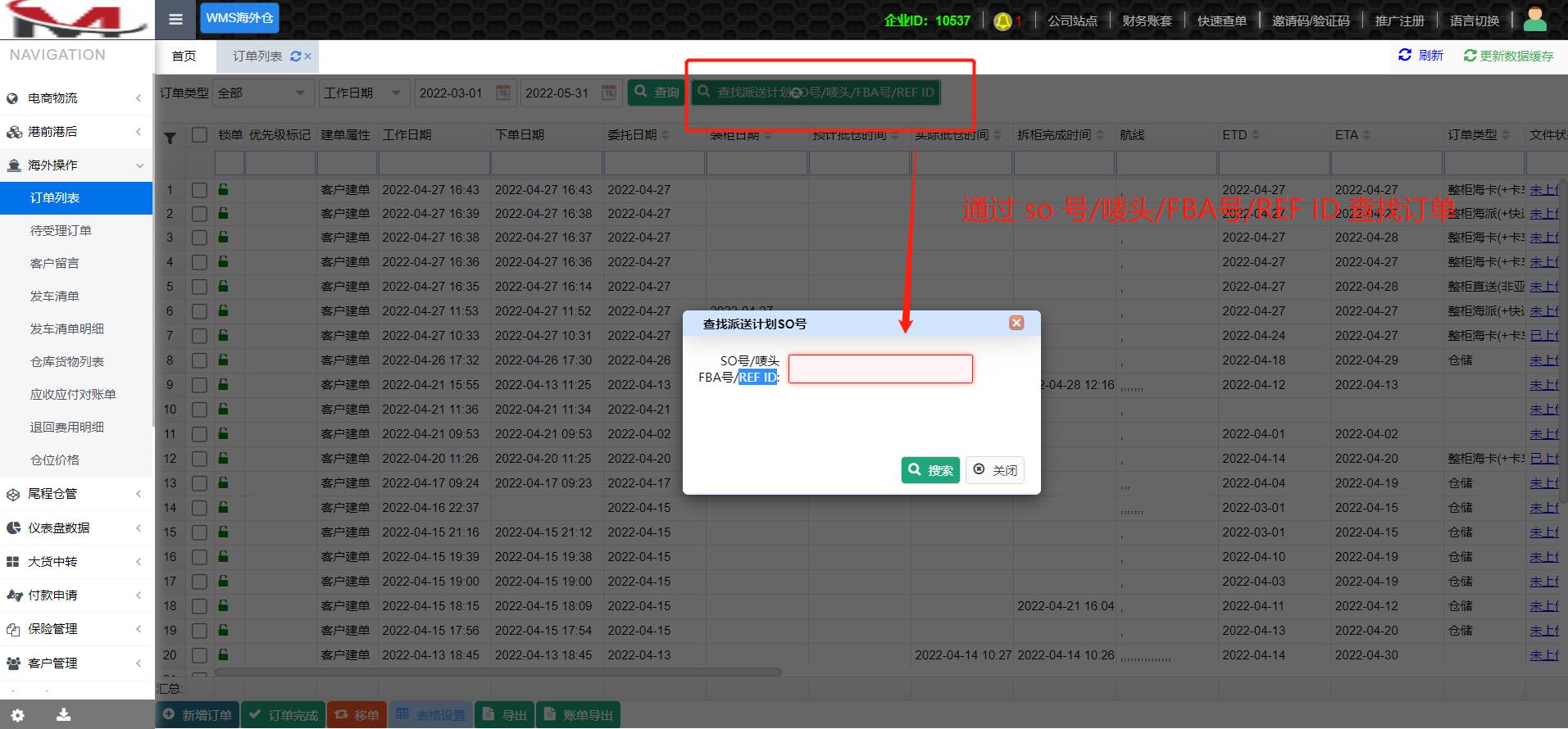Click the table's horizontal scrollbar
Viewport: 1568px width, 729px height.
[x=498, y=672]
